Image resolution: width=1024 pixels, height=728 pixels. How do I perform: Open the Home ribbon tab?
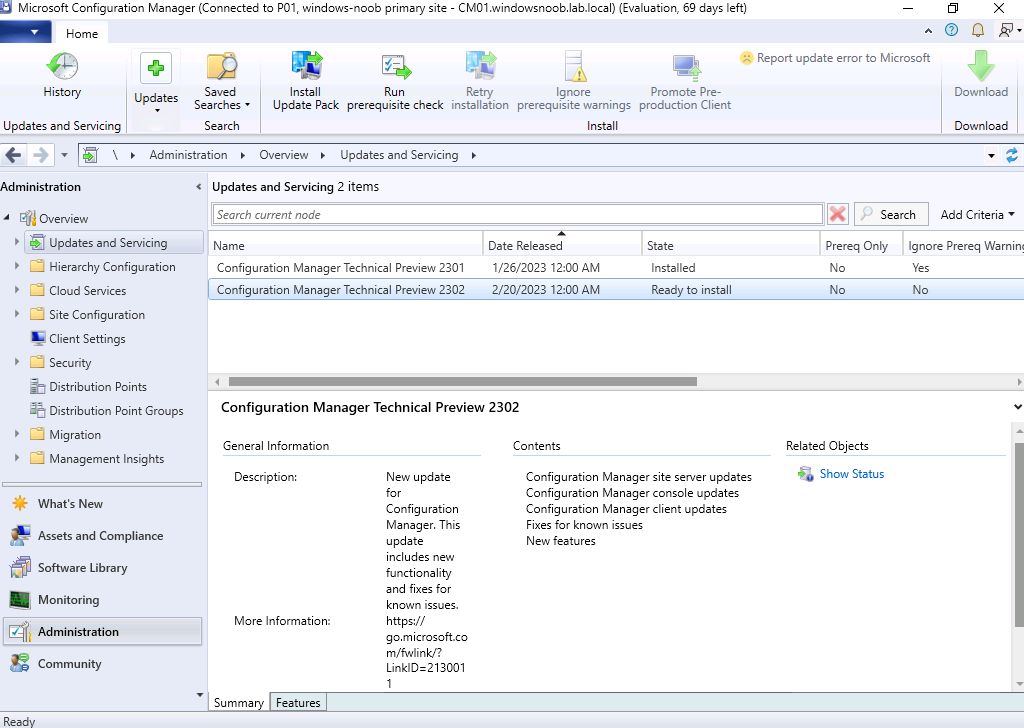coord(82,33)
